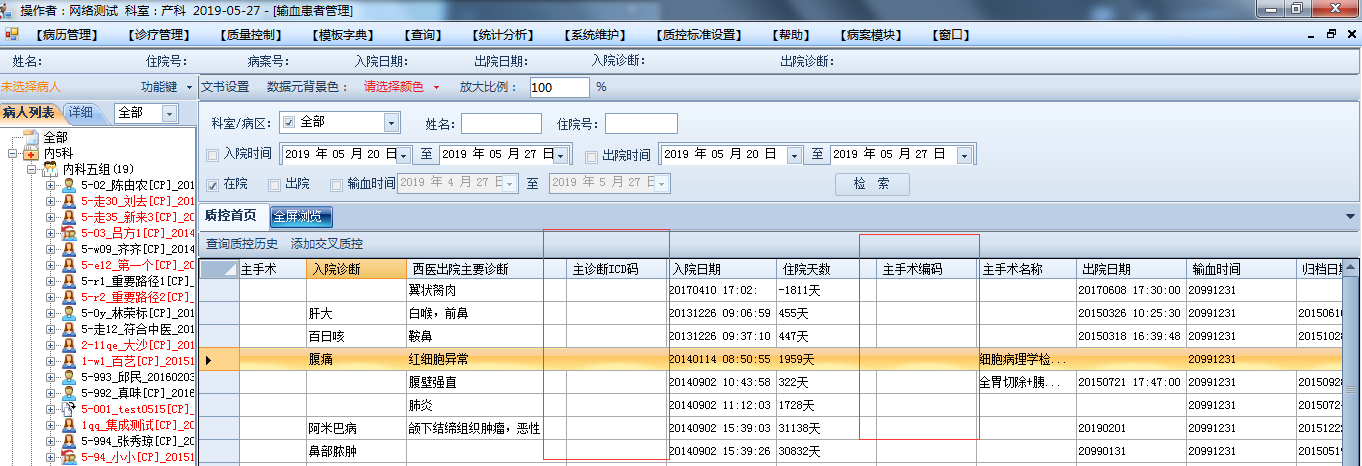Click patient icon of 5-992_真味
Viewport: 1362px width, 466px height.
tap(70, 393)
